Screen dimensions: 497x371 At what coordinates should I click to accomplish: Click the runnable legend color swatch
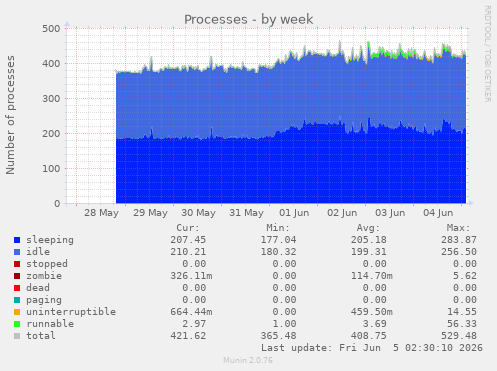pyautogui.click(x=17, y=324)
